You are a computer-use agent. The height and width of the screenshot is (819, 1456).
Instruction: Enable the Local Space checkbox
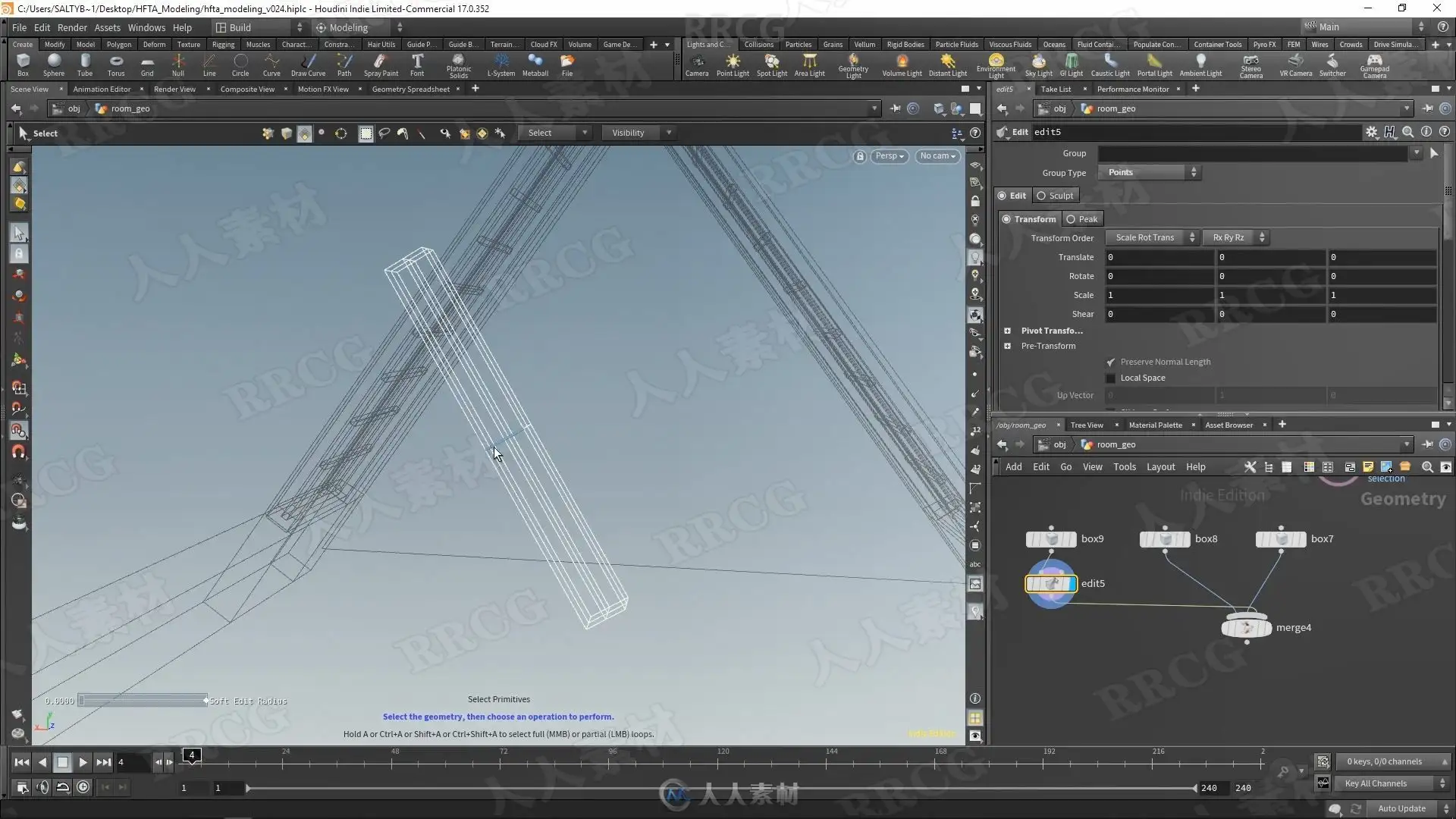pyautogui.click(x=1111, y=378)
